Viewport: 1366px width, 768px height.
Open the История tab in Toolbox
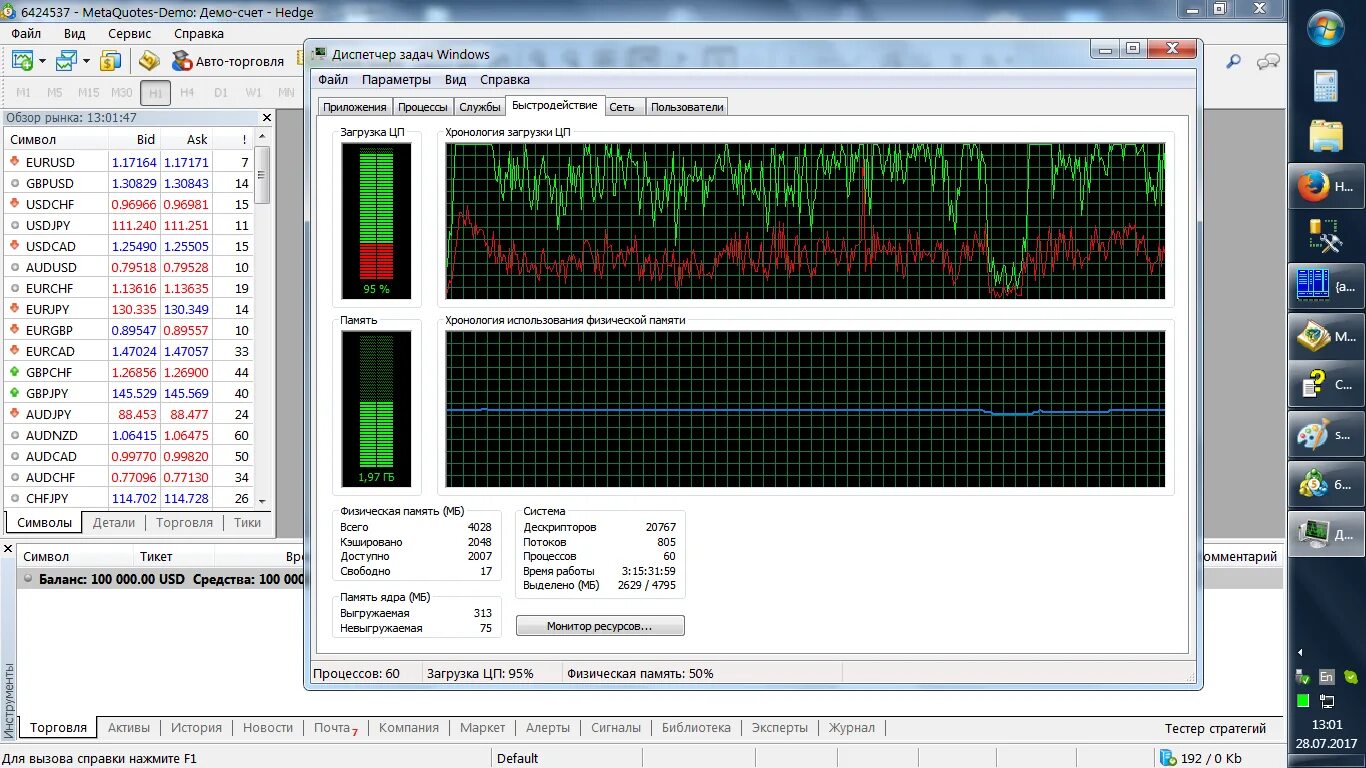click(x=196, y=728)
